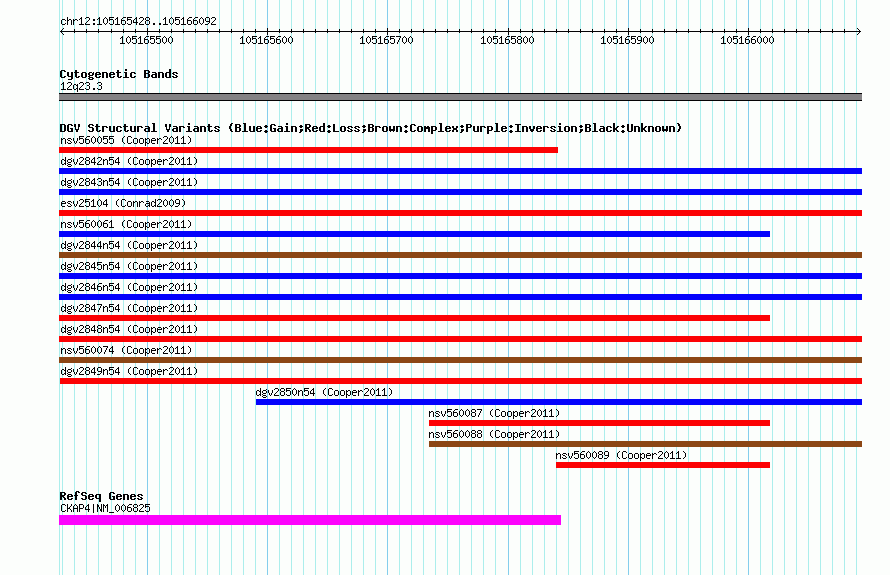Viewport: 890px width, 575px height.
Task: Open the esv25104 (Conrad2009) label
Action: click(123, 203)
